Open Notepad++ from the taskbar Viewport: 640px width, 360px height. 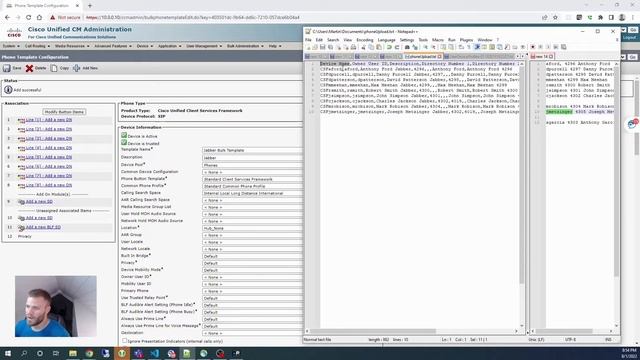click(x=187, y=353)
